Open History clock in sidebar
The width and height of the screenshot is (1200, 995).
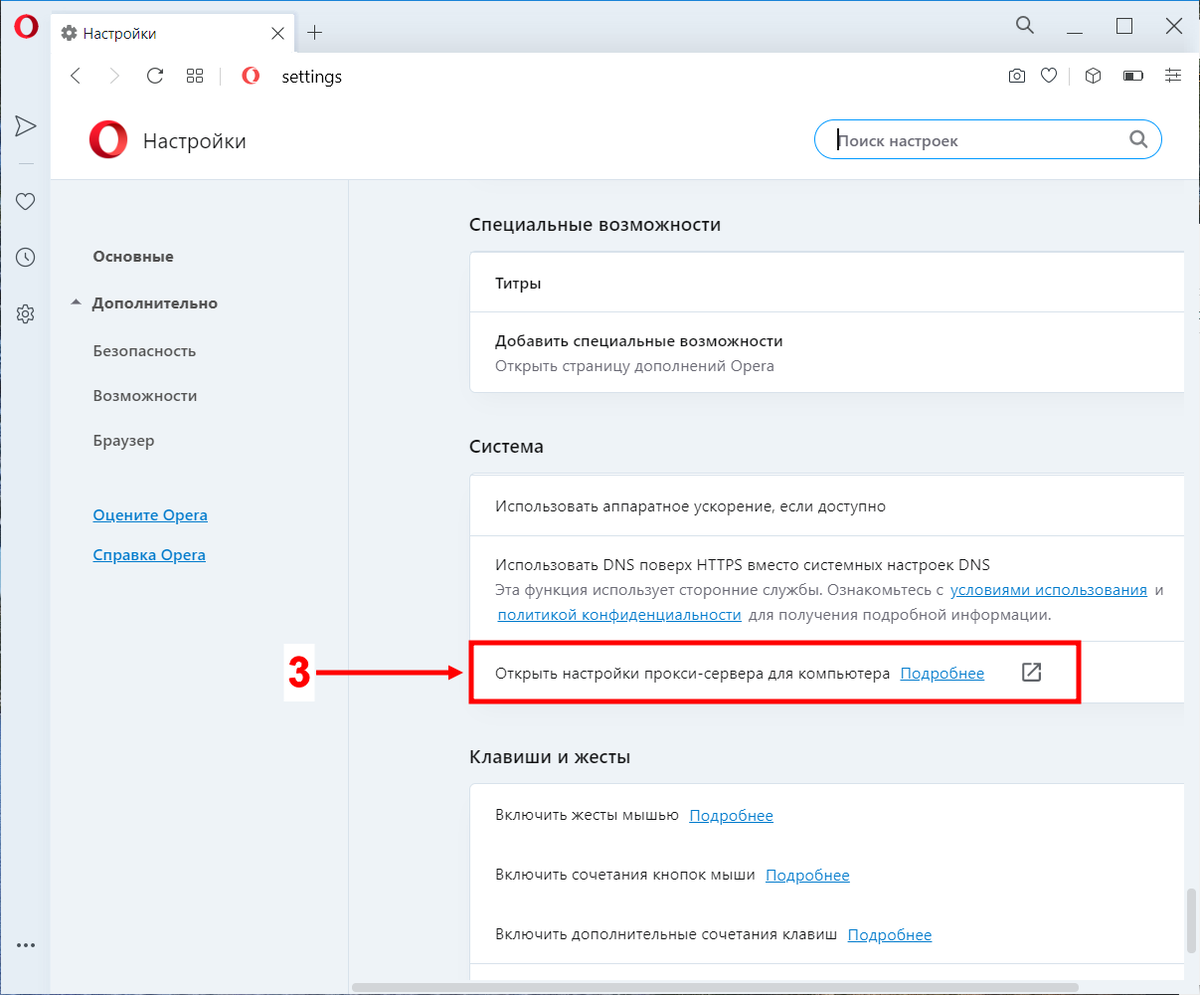pos(25,258)
